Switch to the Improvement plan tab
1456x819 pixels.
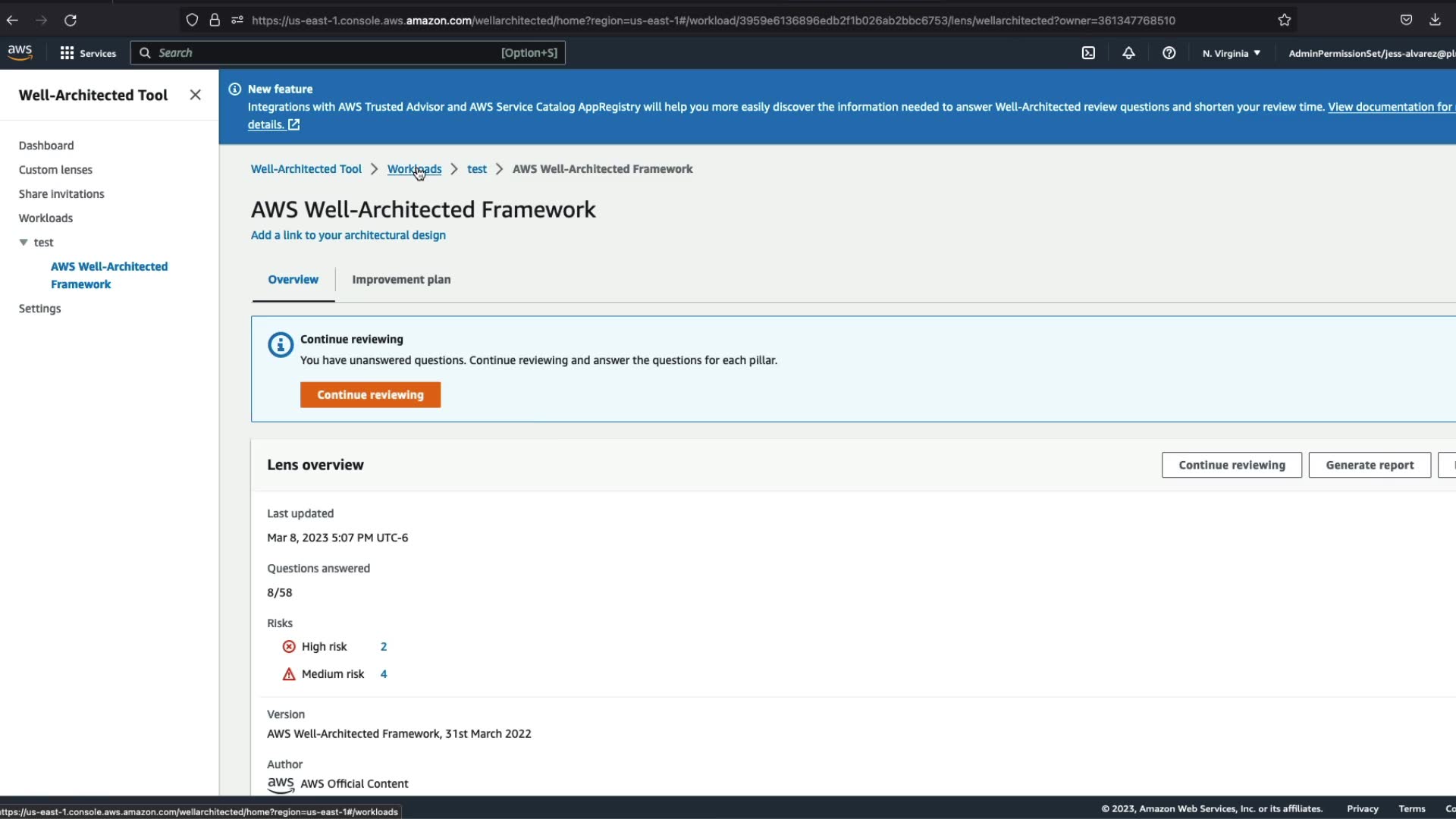(x=401, y=279)
